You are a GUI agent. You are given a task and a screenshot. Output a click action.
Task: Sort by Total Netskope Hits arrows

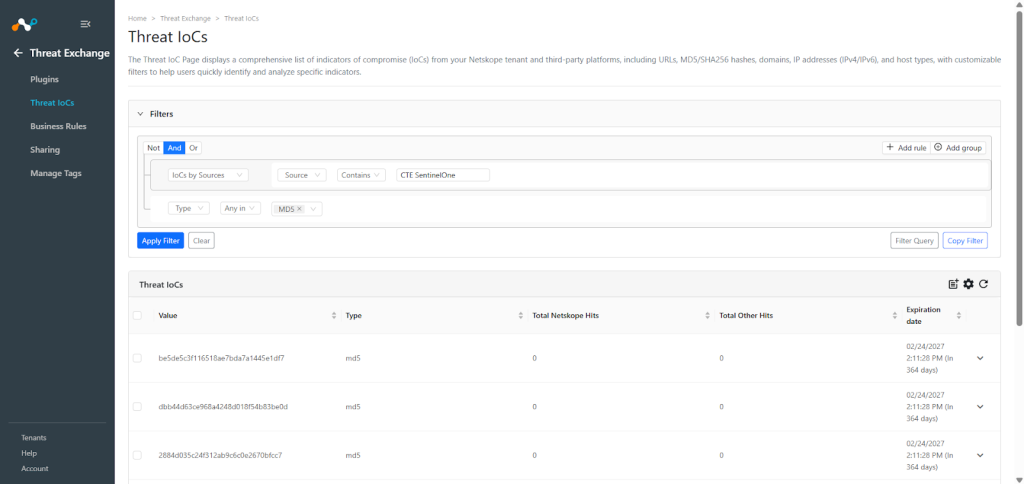[707, 315]
